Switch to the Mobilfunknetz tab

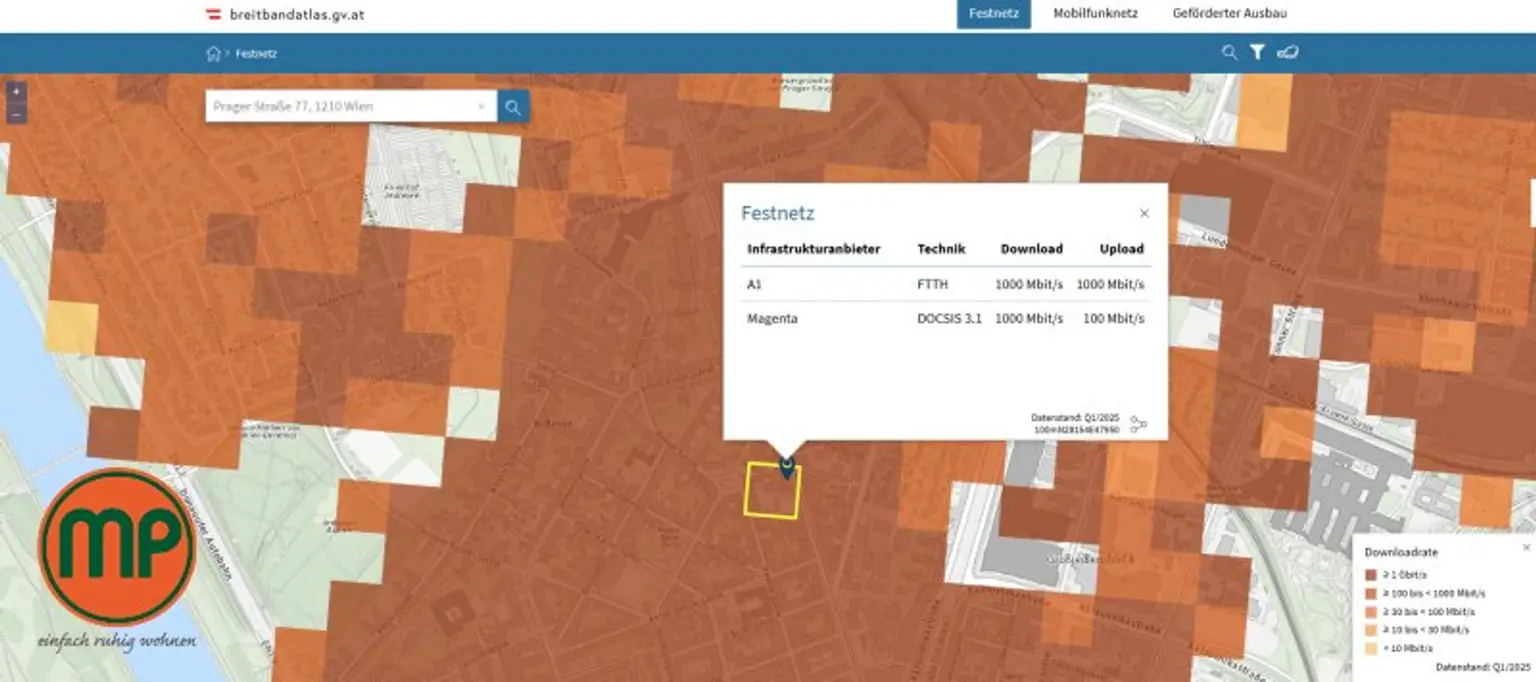[x=1095, y=14]
